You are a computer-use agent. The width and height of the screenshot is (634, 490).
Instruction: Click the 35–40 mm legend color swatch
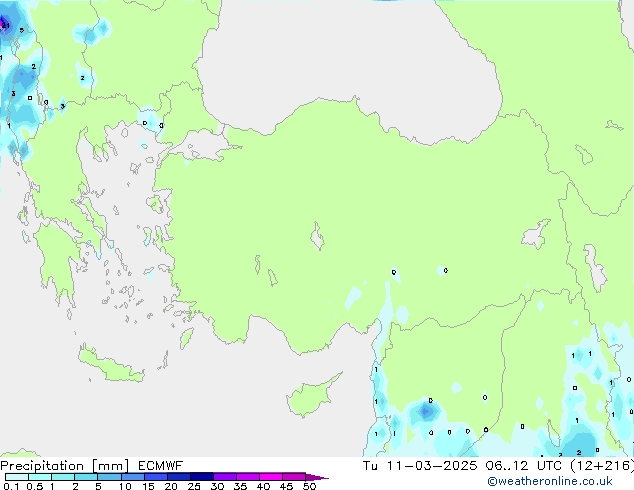[x=248, y=477]
